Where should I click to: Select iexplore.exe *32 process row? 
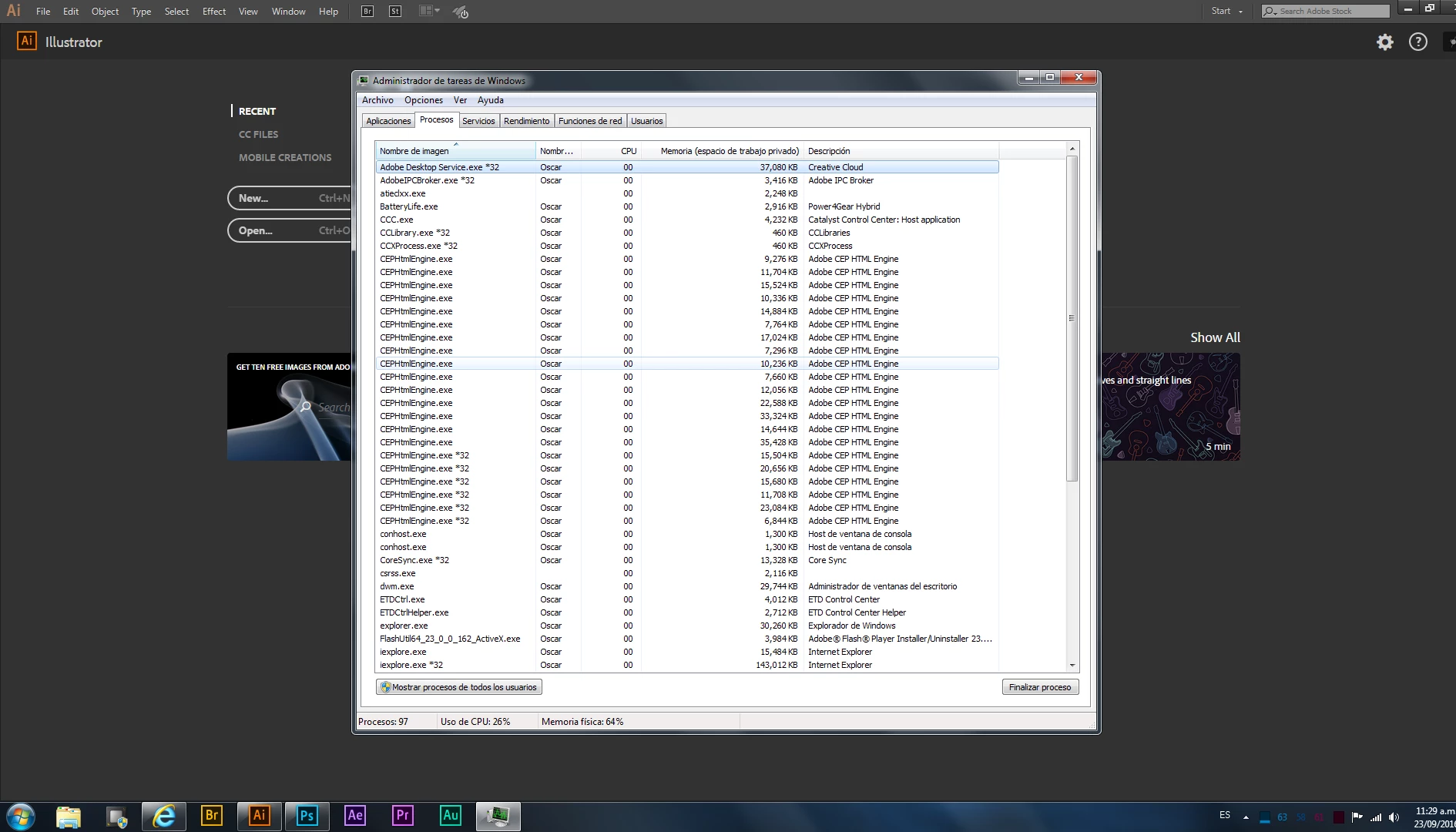pyautogui.click(x=687, y=665)
